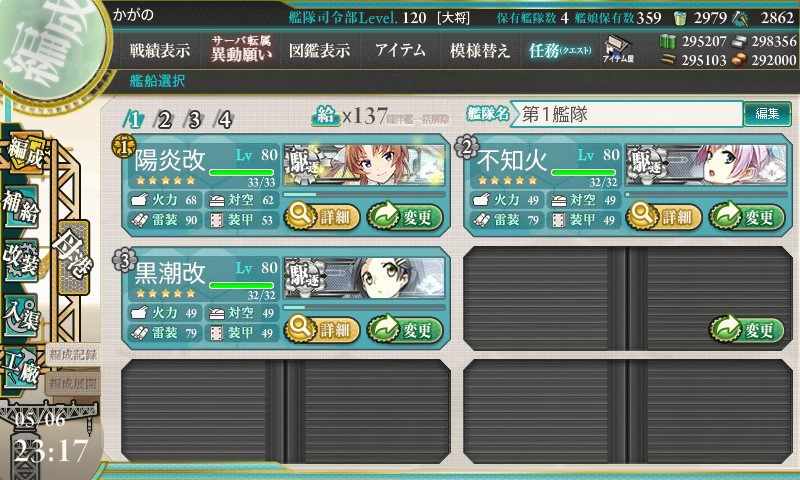The height and width of the screenshot is (480, 800).
Task: Switch to fleet tab 4
Action: click(225, 120)
